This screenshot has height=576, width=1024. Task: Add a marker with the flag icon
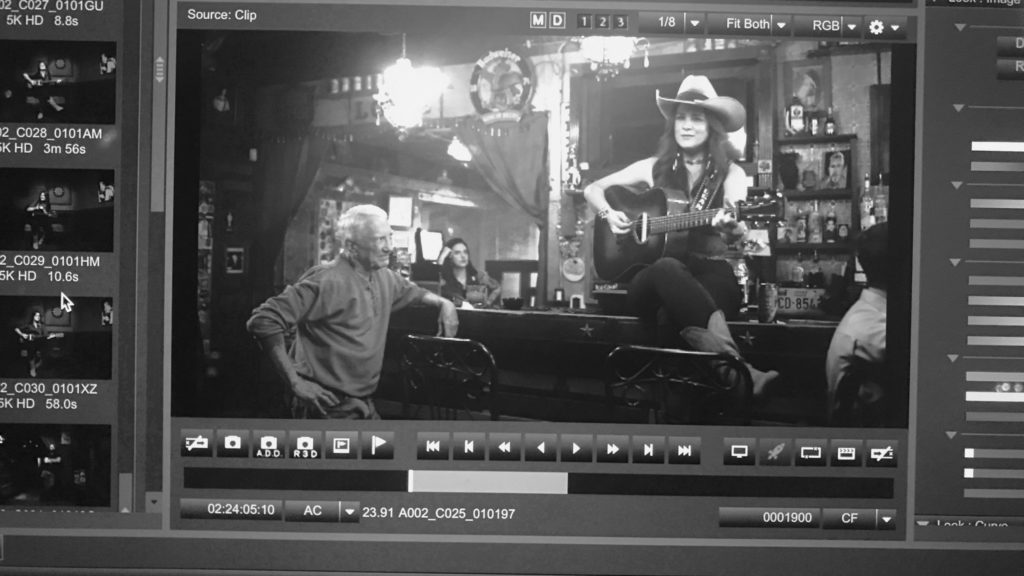pyautogui.click(x=378, y=446)
